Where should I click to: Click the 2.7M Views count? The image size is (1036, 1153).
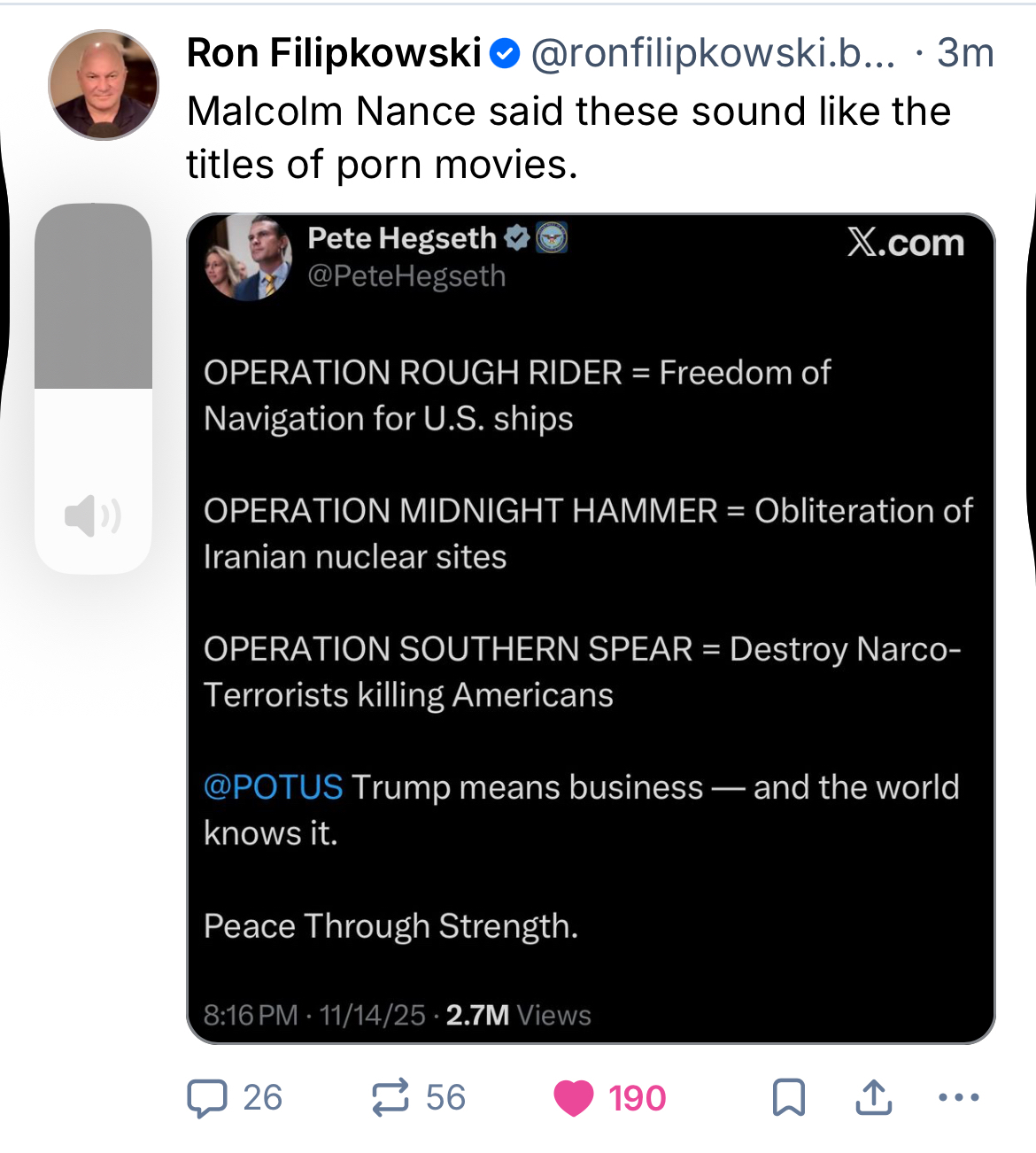(518, 1015)
